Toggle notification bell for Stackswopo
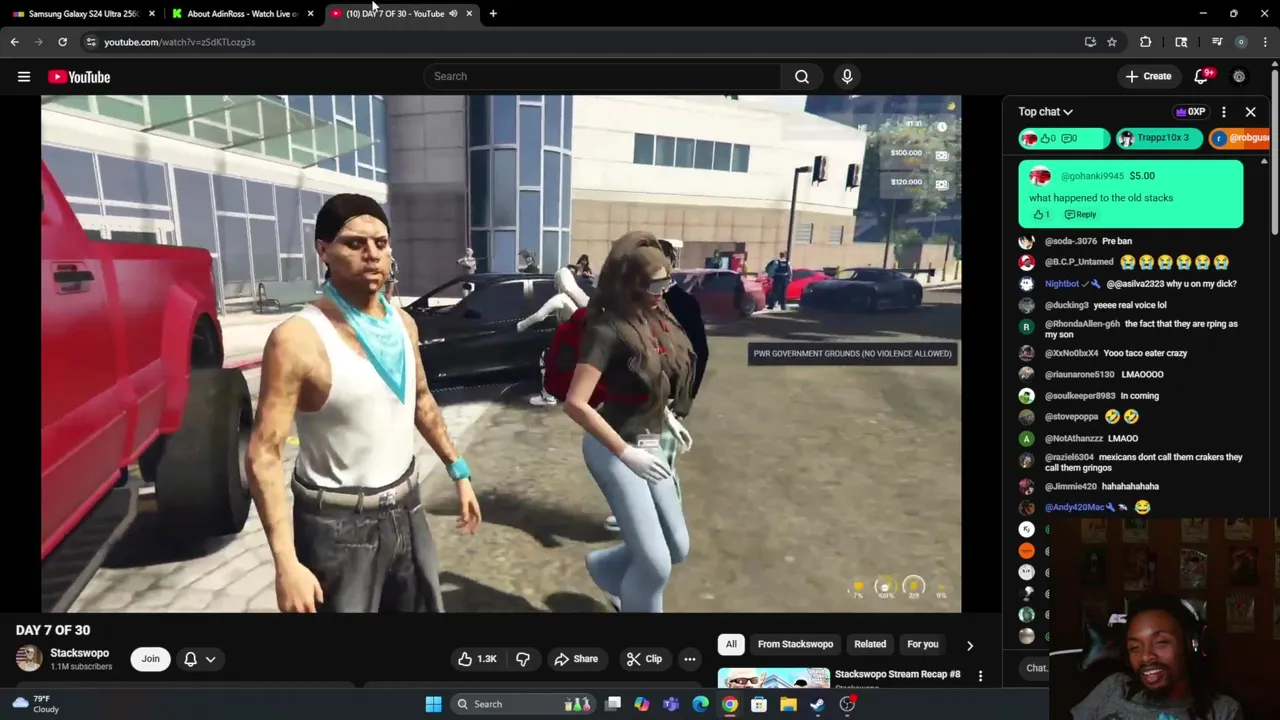 190,659
